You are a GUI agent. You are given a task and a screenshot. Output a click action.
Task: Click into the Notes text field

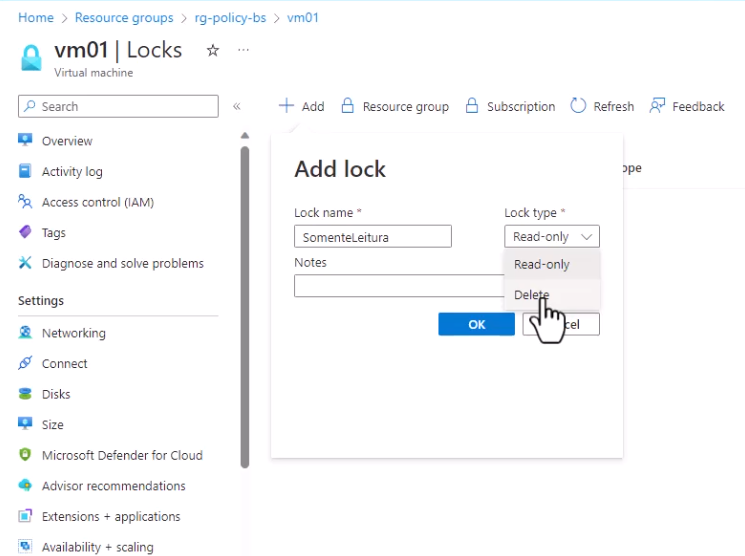(x=399, y=286)
